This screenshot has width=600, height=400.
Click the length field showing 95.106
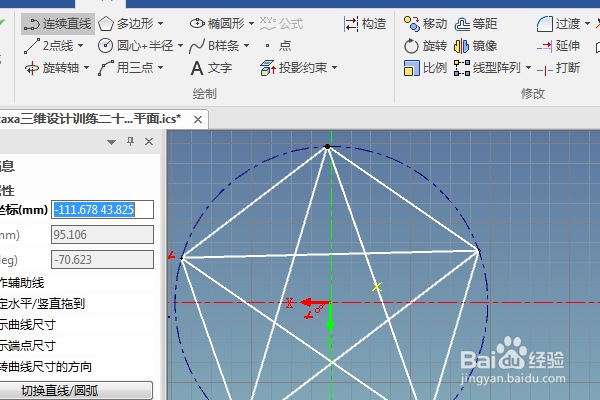103,234
